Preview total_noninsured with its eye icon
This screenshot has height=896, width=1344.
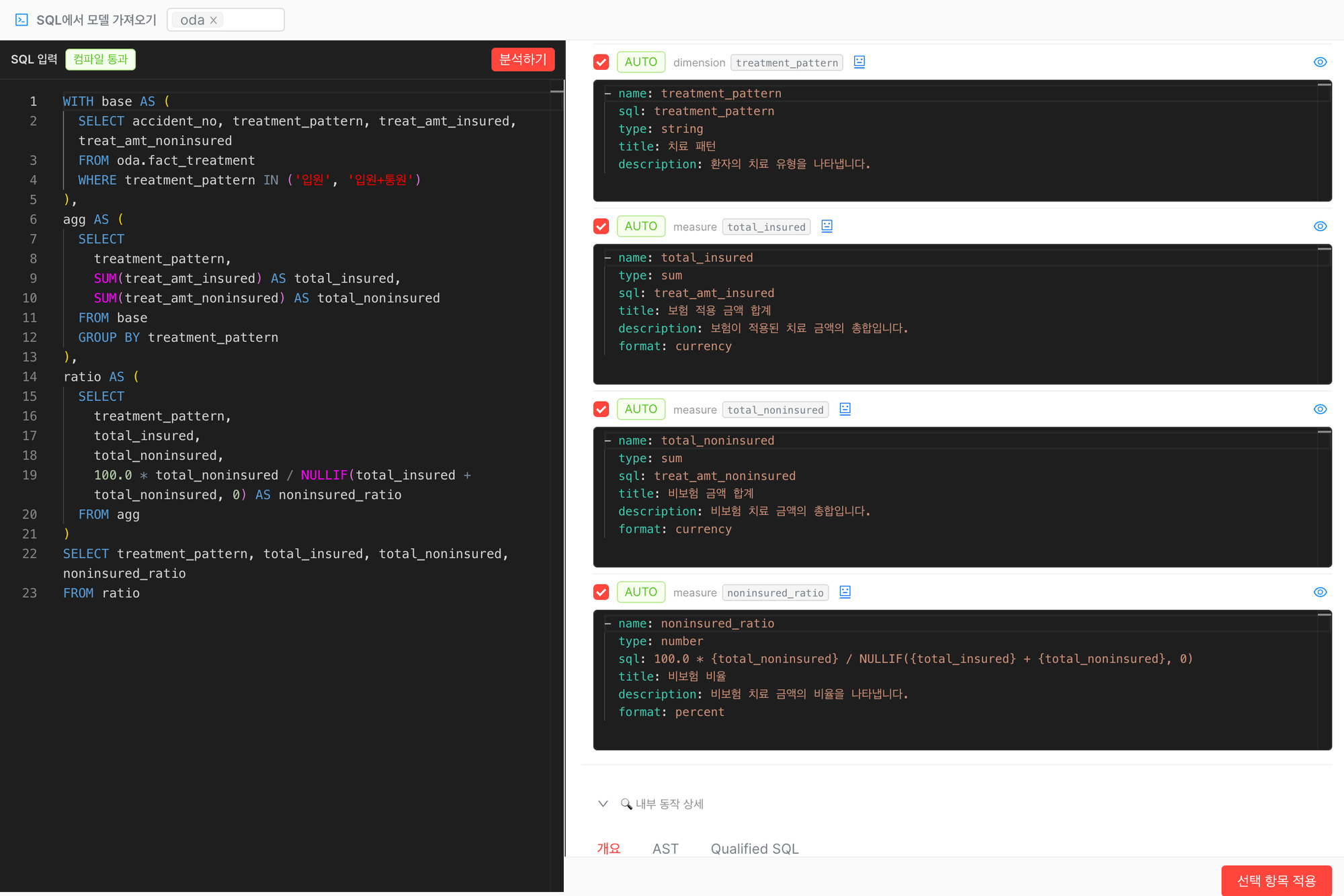pyautogui.click(x=1320, y=409)
